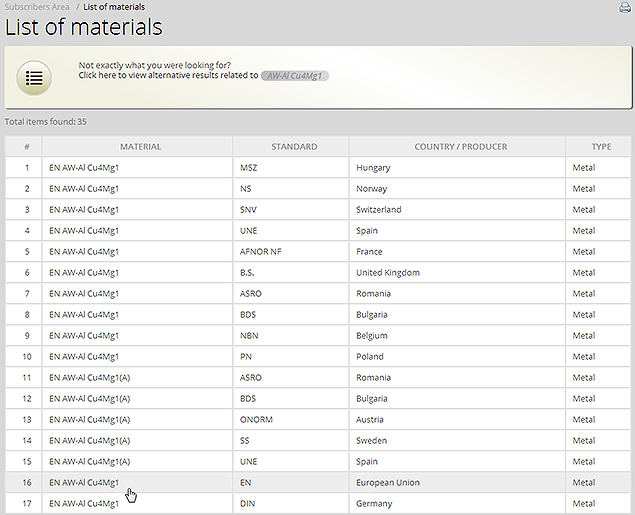
Task: Click the printer icon at top right
Action: (625, 7)
